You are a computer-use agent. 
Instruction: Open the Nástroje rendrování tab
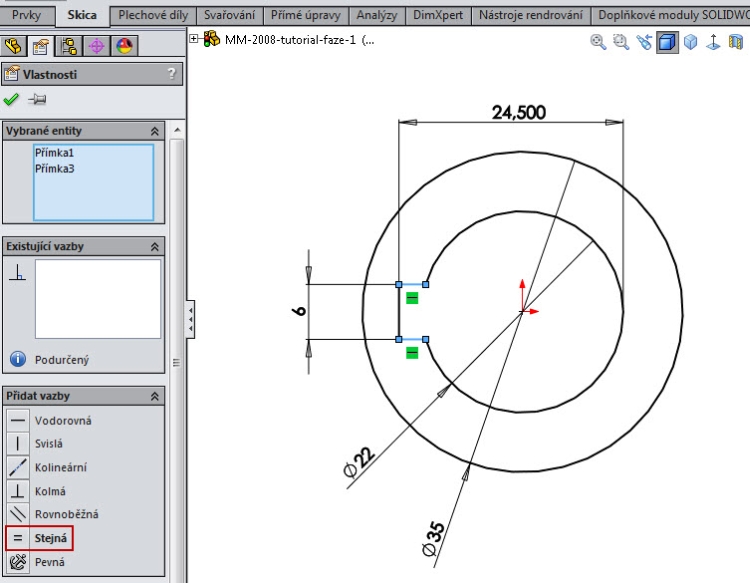pos(531,15)
